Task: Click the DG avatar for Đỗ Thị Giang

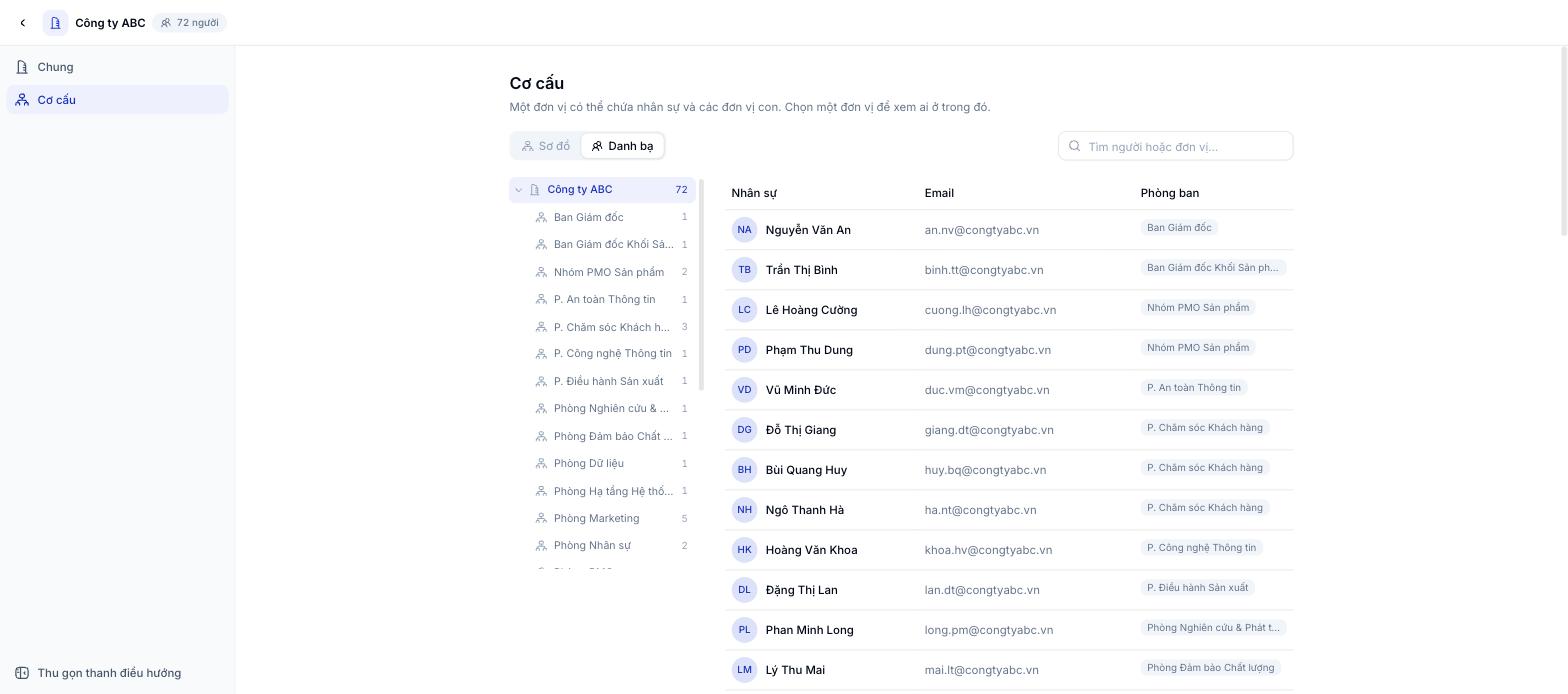Action: pyautogui.click(x=744, y=430)
